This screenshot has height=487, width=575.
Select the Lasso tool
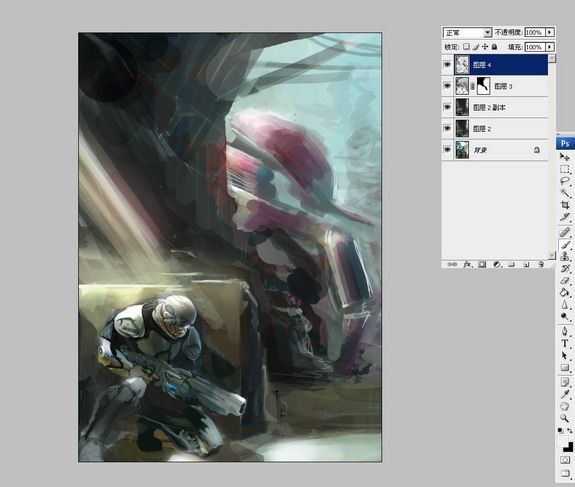click(565, 181)
